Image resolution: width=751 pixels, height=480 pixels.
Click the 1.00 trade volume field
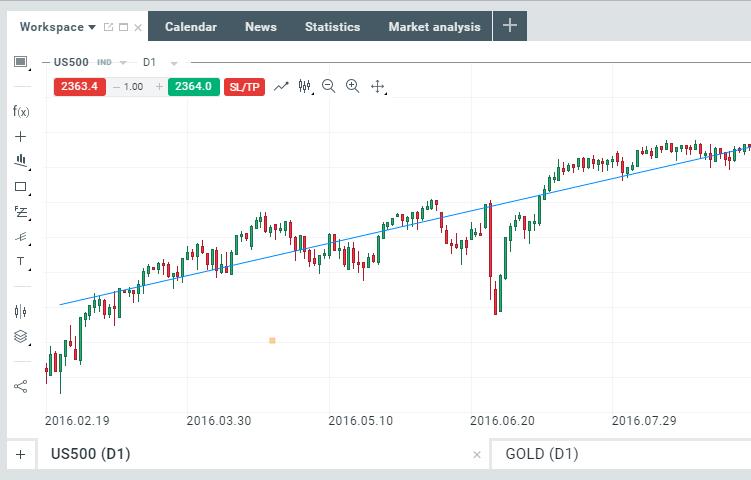coord(133,87)
